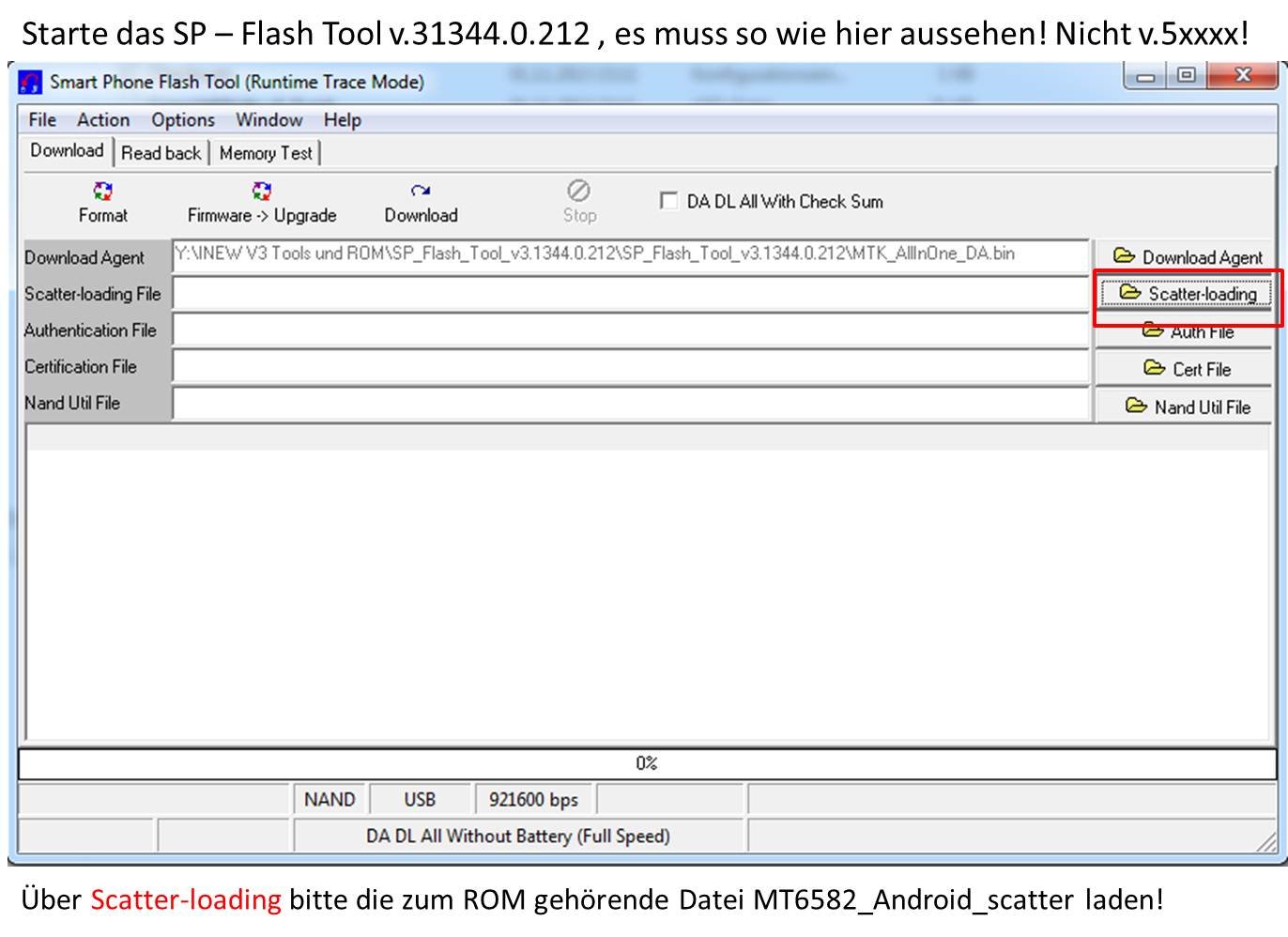Switch to the Read back tab
This screenshot has height=937, width=1288.
point(161,153)
